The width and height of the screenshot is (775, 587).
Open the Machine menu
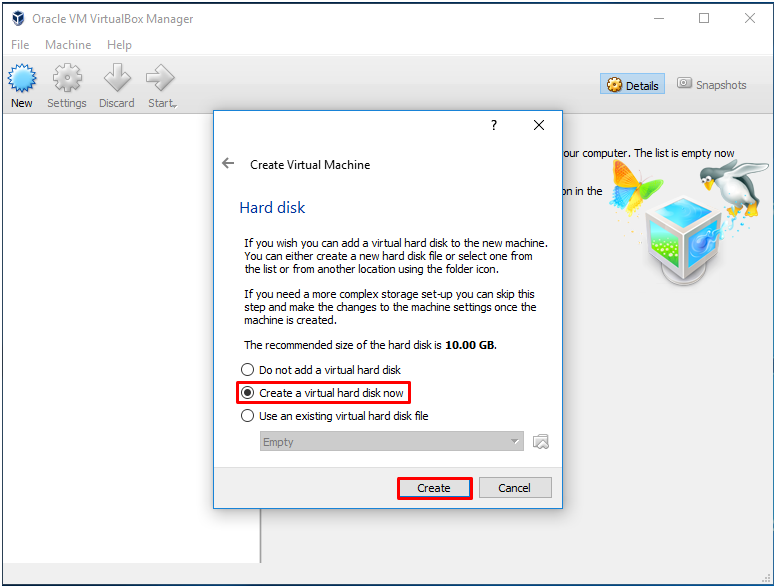tap(68, 45)
